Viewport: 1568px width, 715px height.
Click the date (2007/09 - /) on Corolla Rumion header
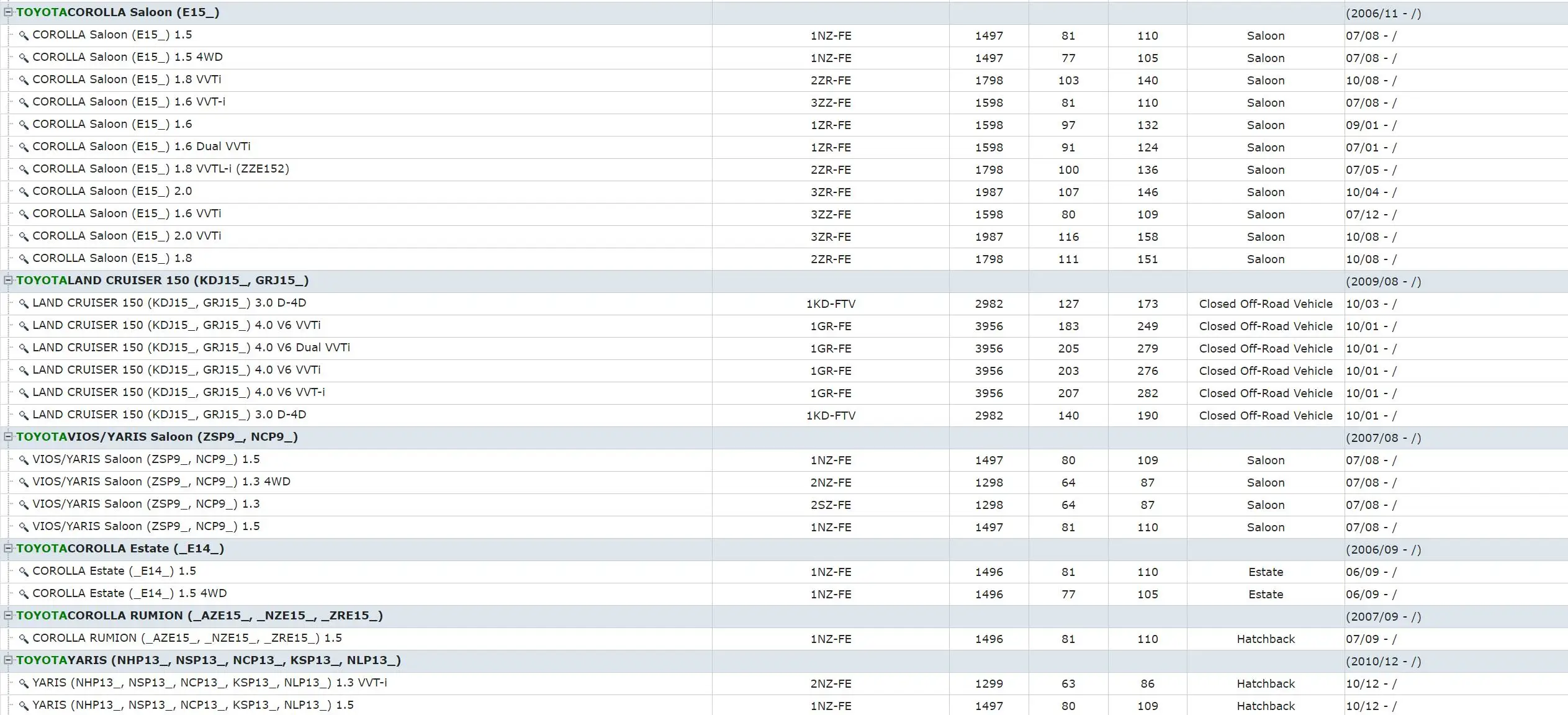1384,617
